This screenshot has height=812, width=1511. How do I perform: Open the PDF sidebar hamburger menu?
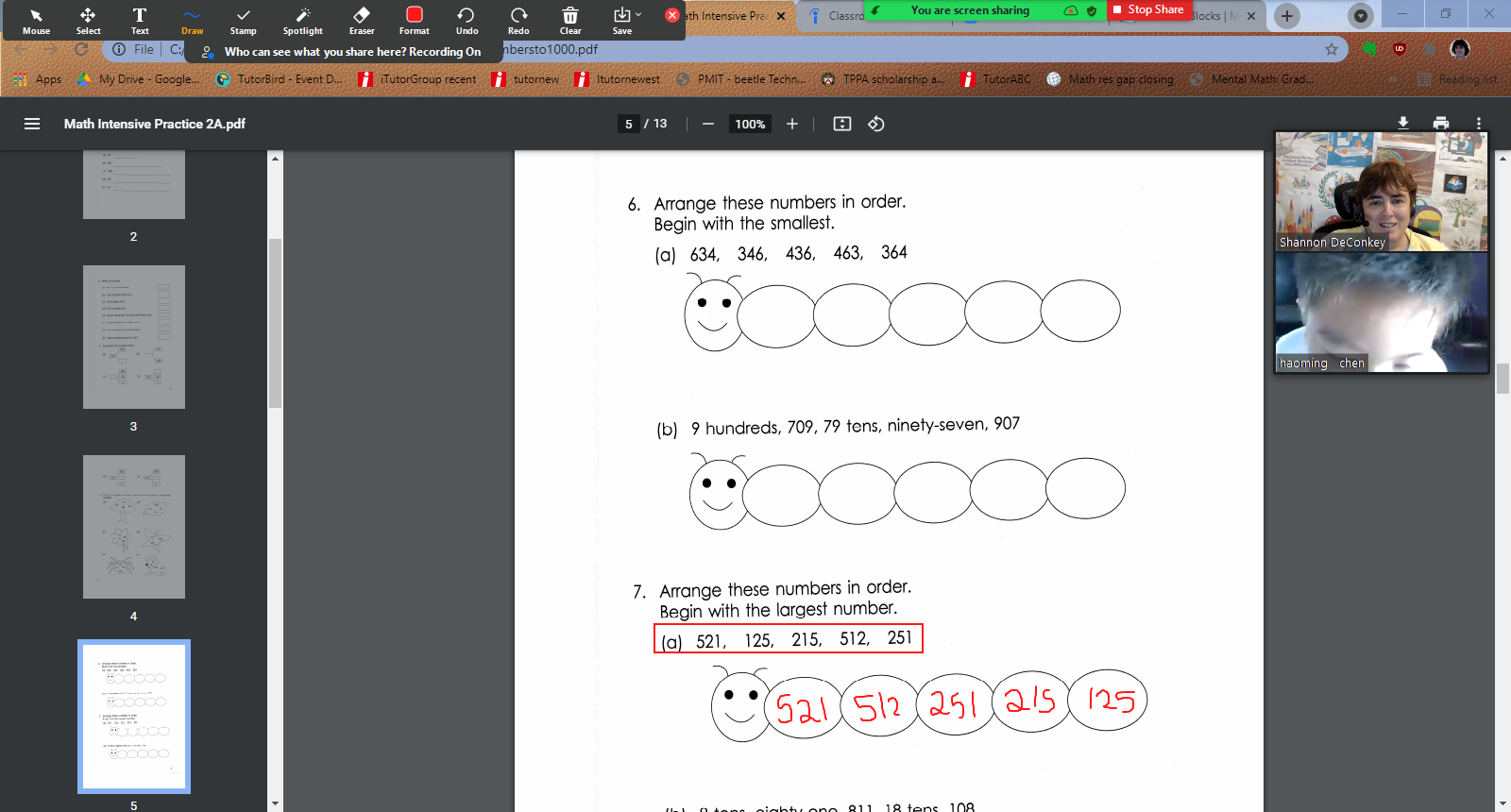click(32, 124)
